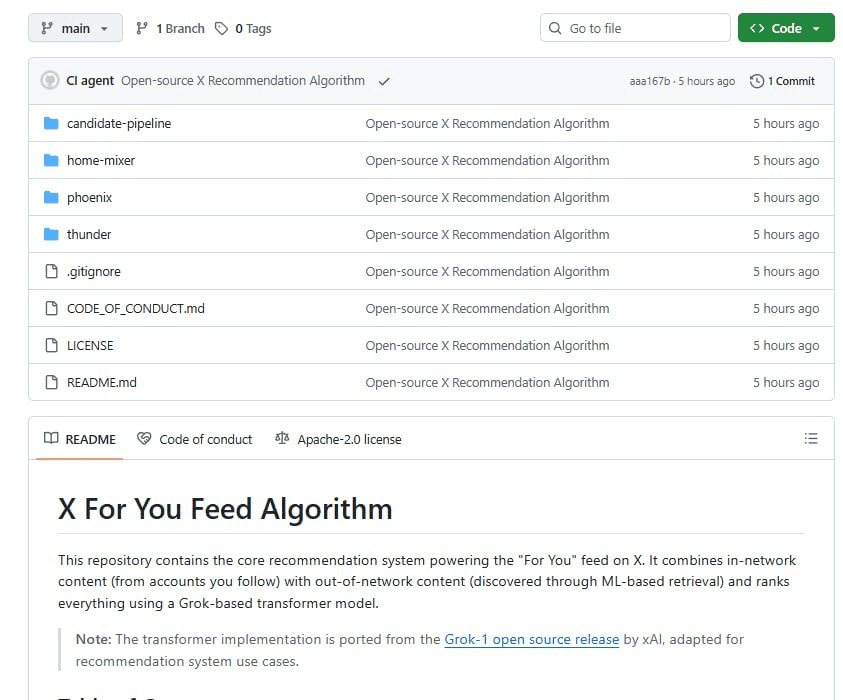Open the CODE_OF_CONDUCT.md file
This screenshot has width=843, height=700.
click(x=135, y=308)
